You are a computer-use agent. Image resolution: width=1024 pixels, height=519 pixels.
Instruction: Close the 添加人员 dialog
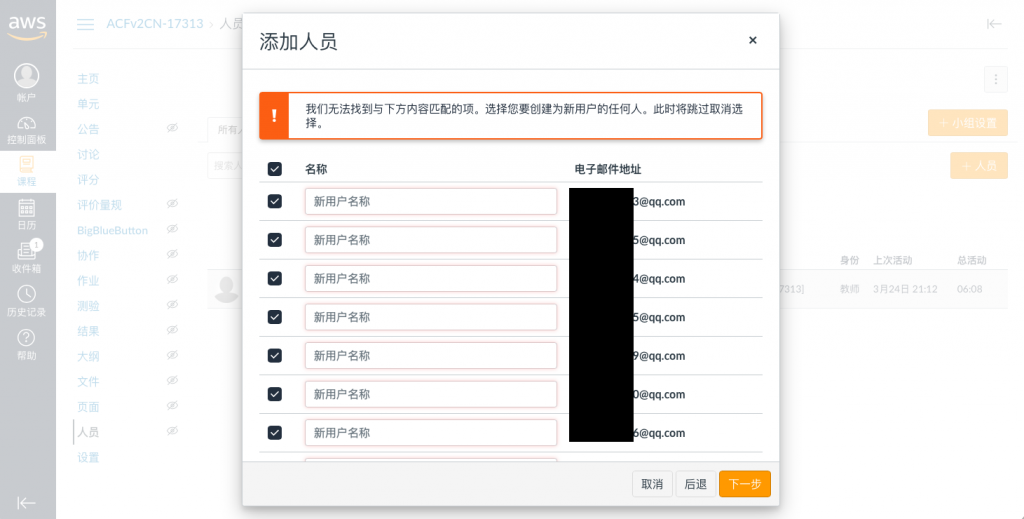point(752,40)
